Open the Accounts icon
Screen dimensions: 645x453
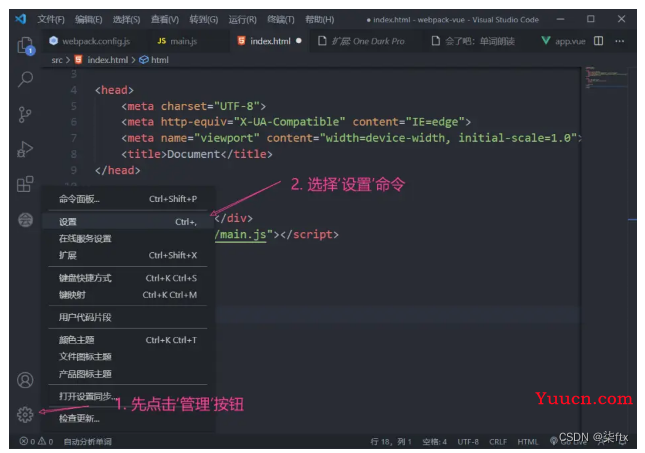coord(25,380)
